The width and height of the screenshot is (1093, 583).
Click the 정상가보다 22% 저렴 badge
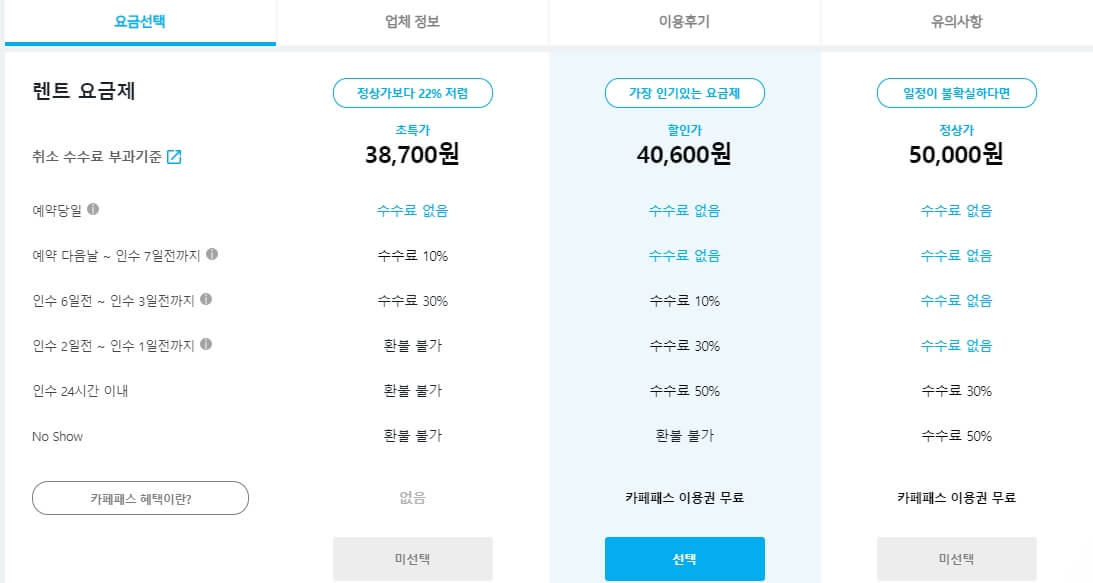tap(411, 93)
